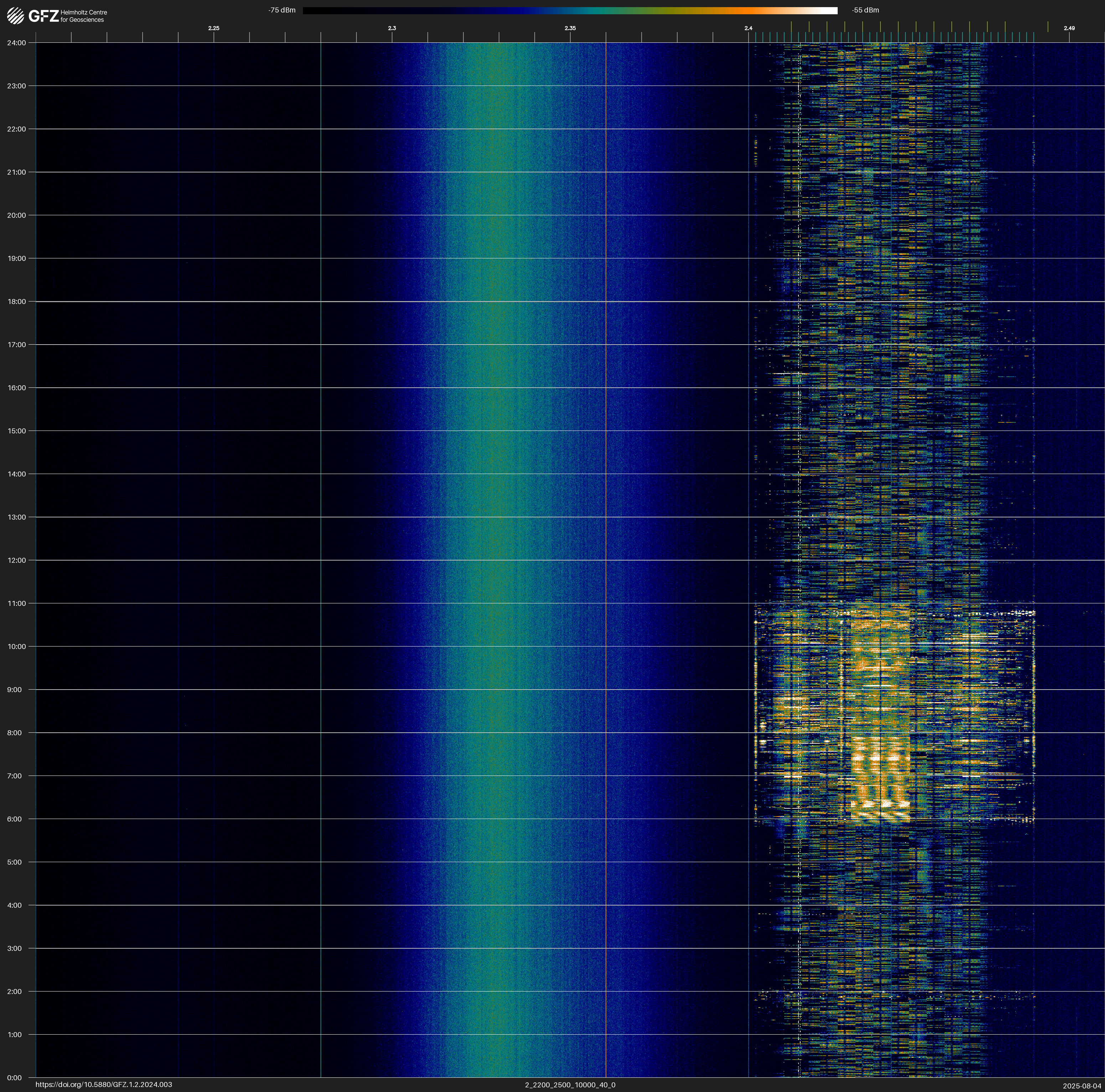Select the 2.25 frequency axis label
The image size is (1105, 1092).
click(x=213, y=28)
